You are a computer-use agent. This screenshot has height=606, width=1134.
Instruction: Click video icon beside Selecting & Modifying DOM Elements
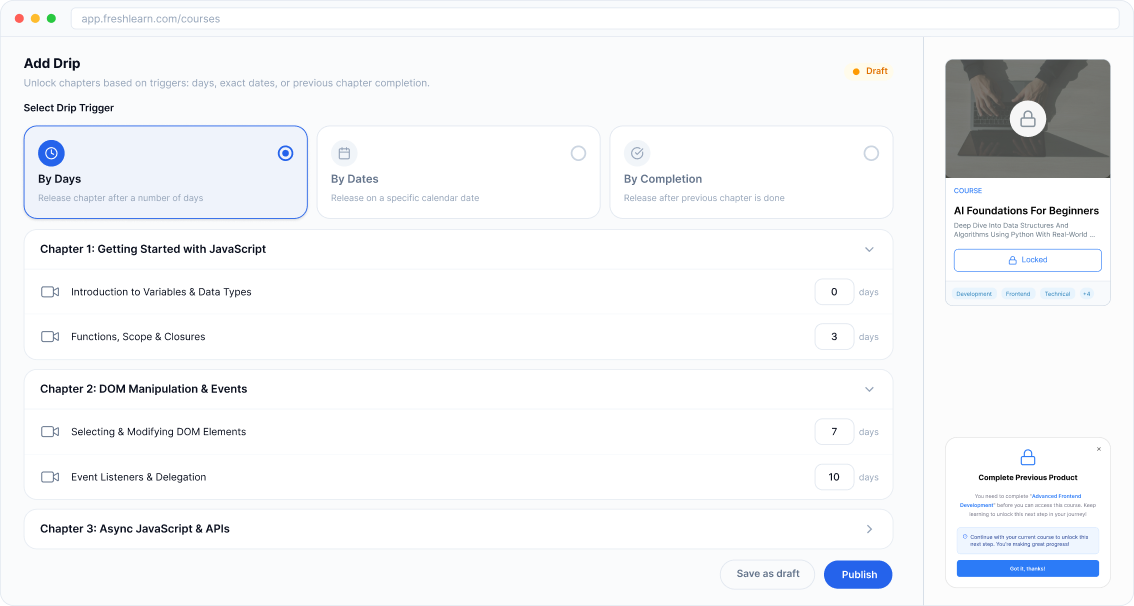pos(50,432)
